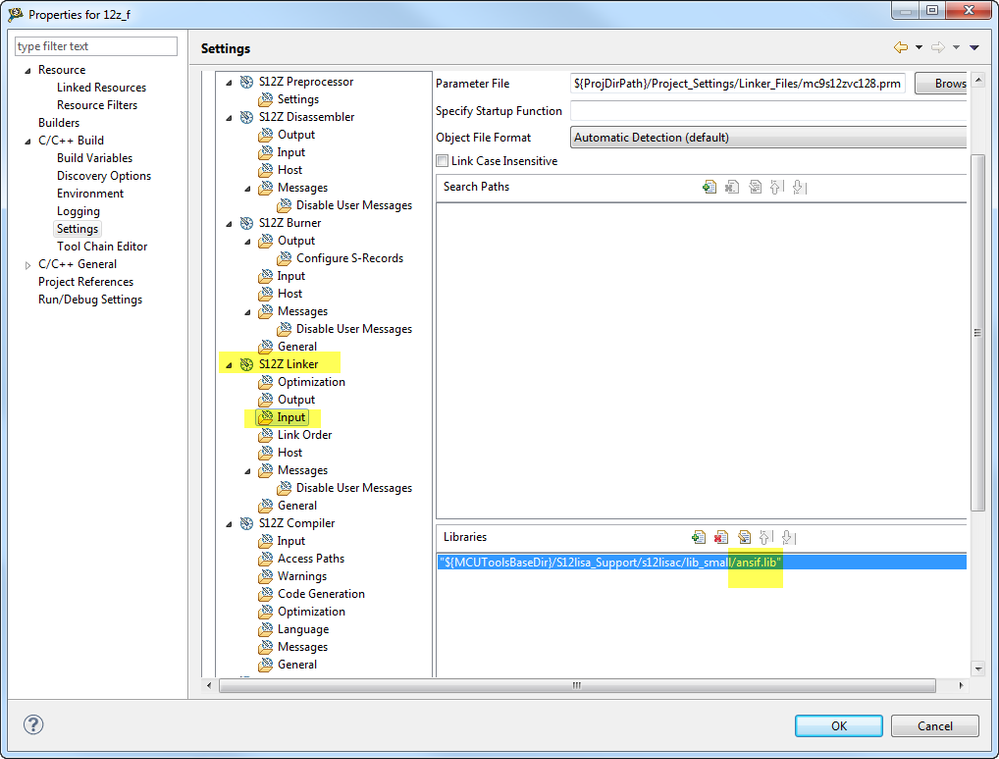Click the back navigation arrow icon

900,47
